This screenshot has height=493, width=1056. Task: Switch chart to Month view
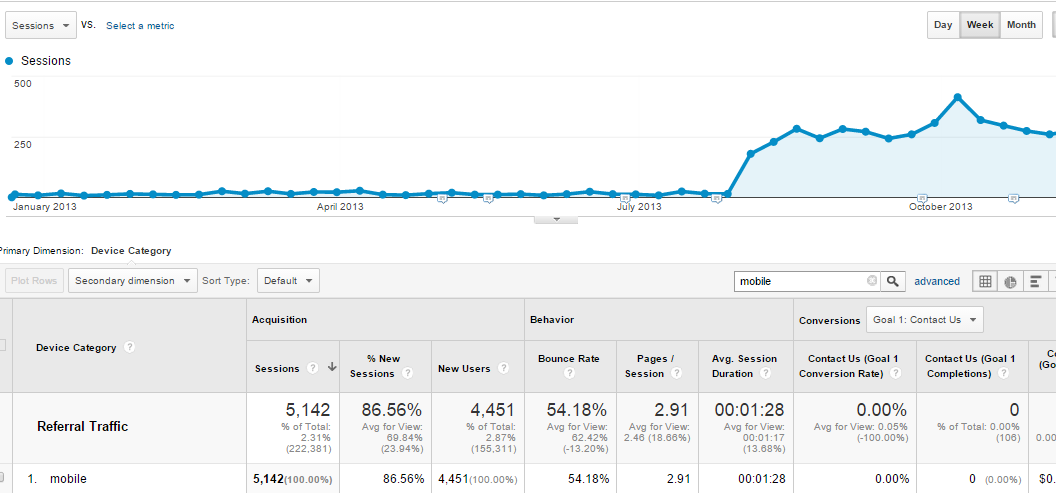coord(1021,25)
